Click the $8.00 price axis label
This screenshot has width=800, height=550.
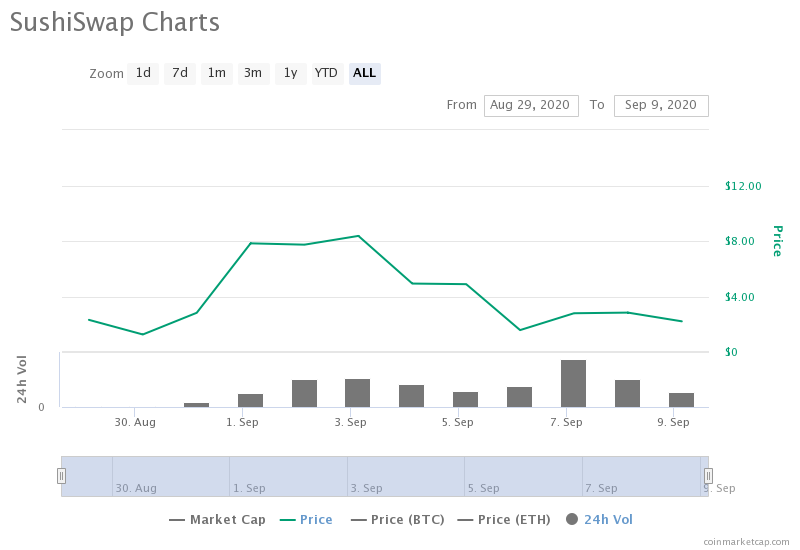coord(739,241)
